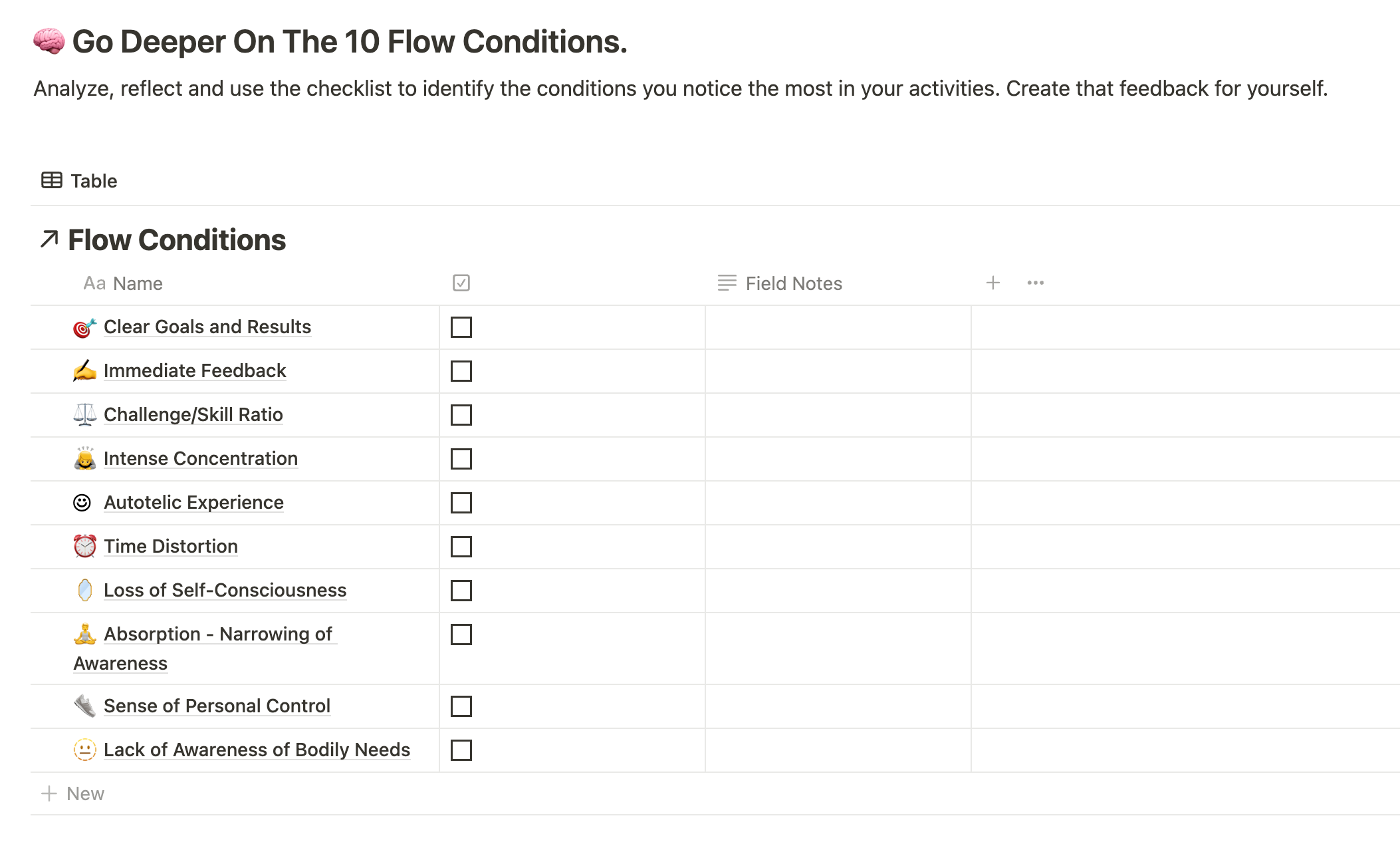This screenshot has height=850, width=1400.
Task: Open the Name column header menu
Action: point(123,283)
